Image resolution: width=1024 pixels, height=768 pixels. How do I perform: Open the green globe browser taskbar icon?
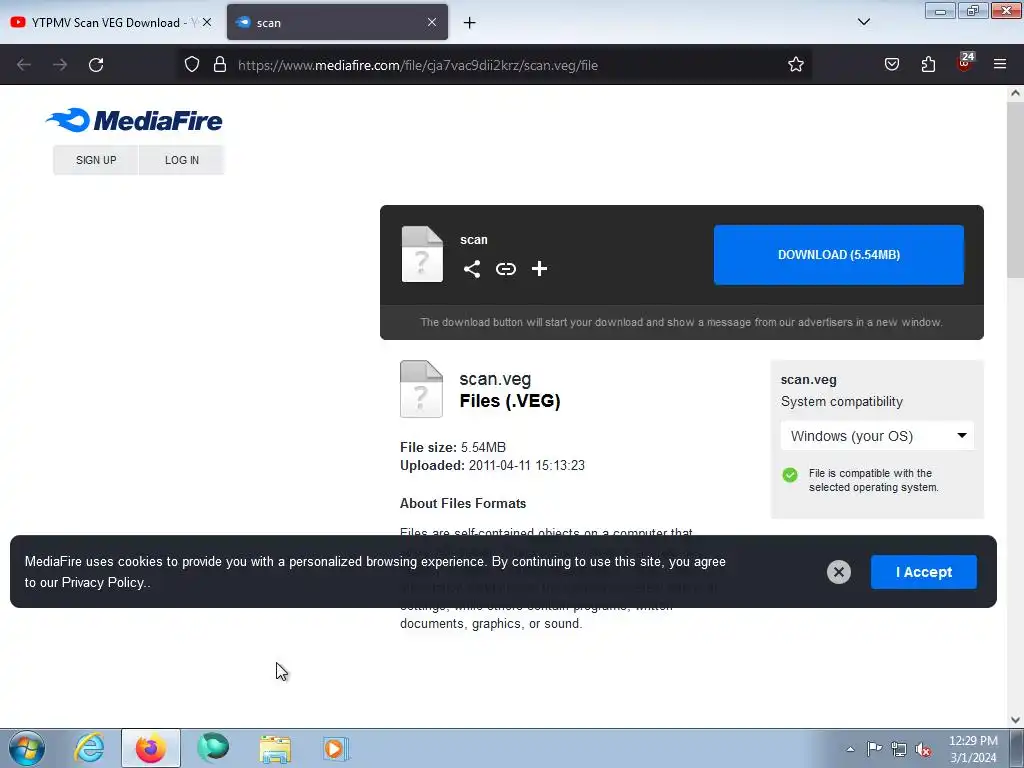tap(212, 748)
